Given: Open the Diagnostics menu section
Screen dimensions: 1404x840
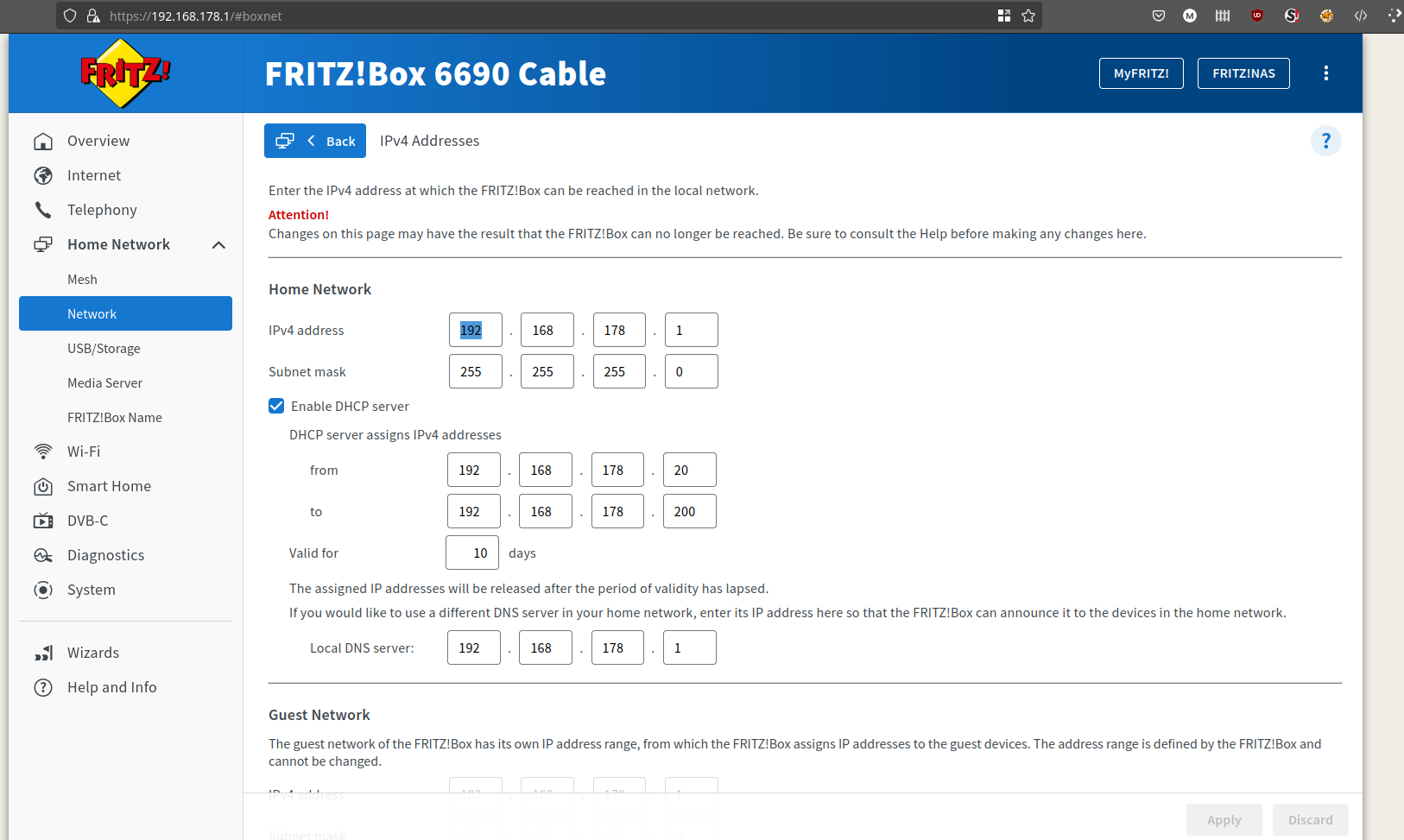Looking at the screenshot, I should (105, 555).
